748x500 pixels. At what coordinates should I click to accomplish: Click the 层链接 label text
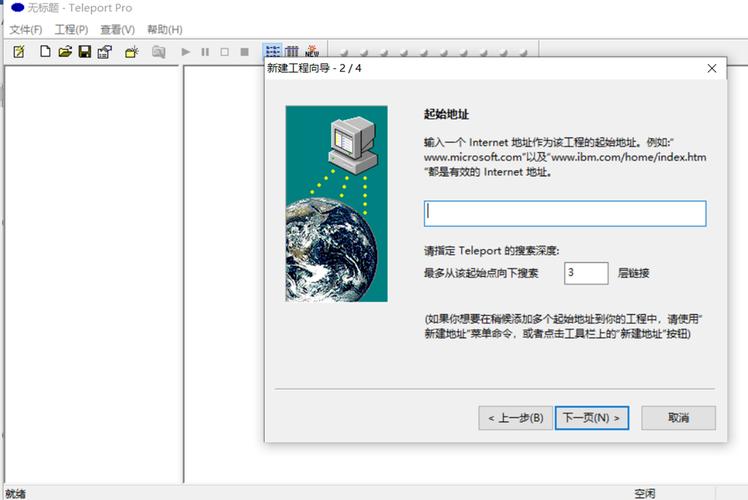pyautogui.click(x=634, y=273)
